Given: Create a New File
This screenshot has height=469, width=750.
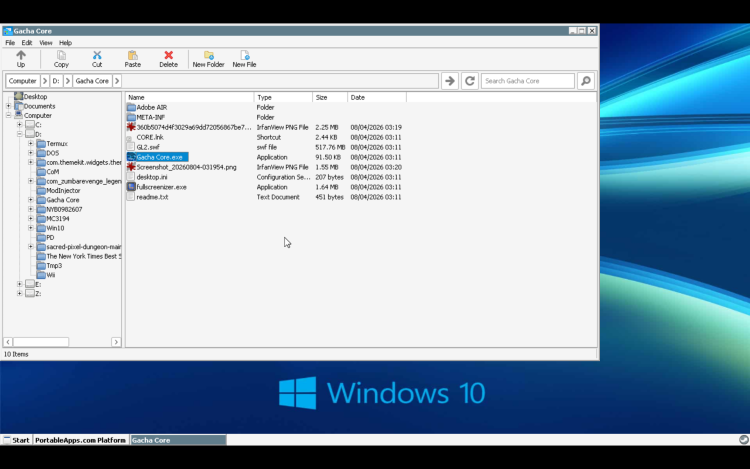Looking at the screenshot, I should [x=244, y=59].
